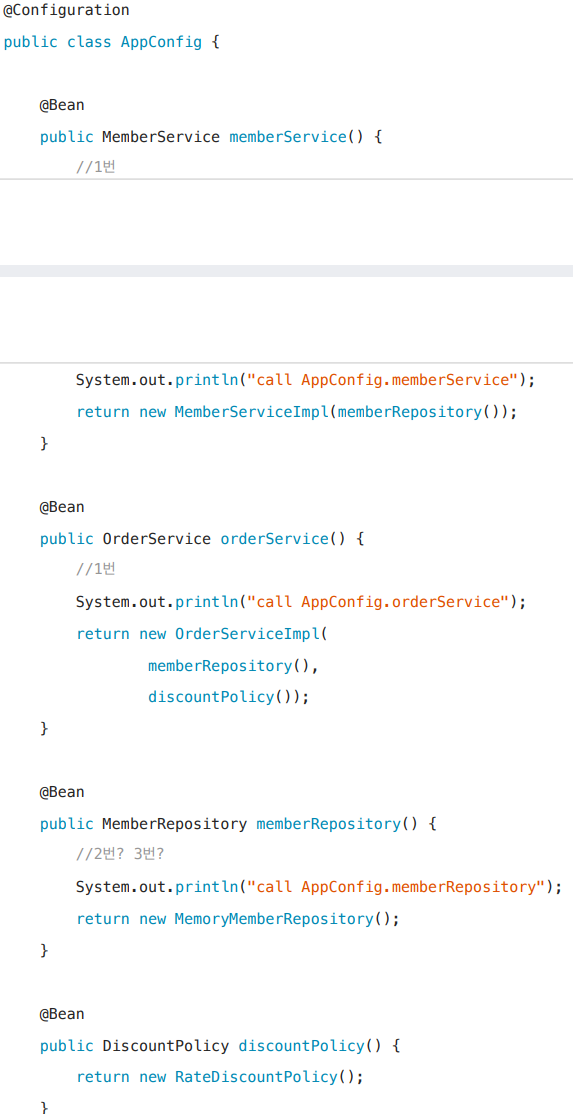This screenshot has width=573, height=1114.
Task: Click the @Bean annotation above orderService
Action: pos(62,507)
